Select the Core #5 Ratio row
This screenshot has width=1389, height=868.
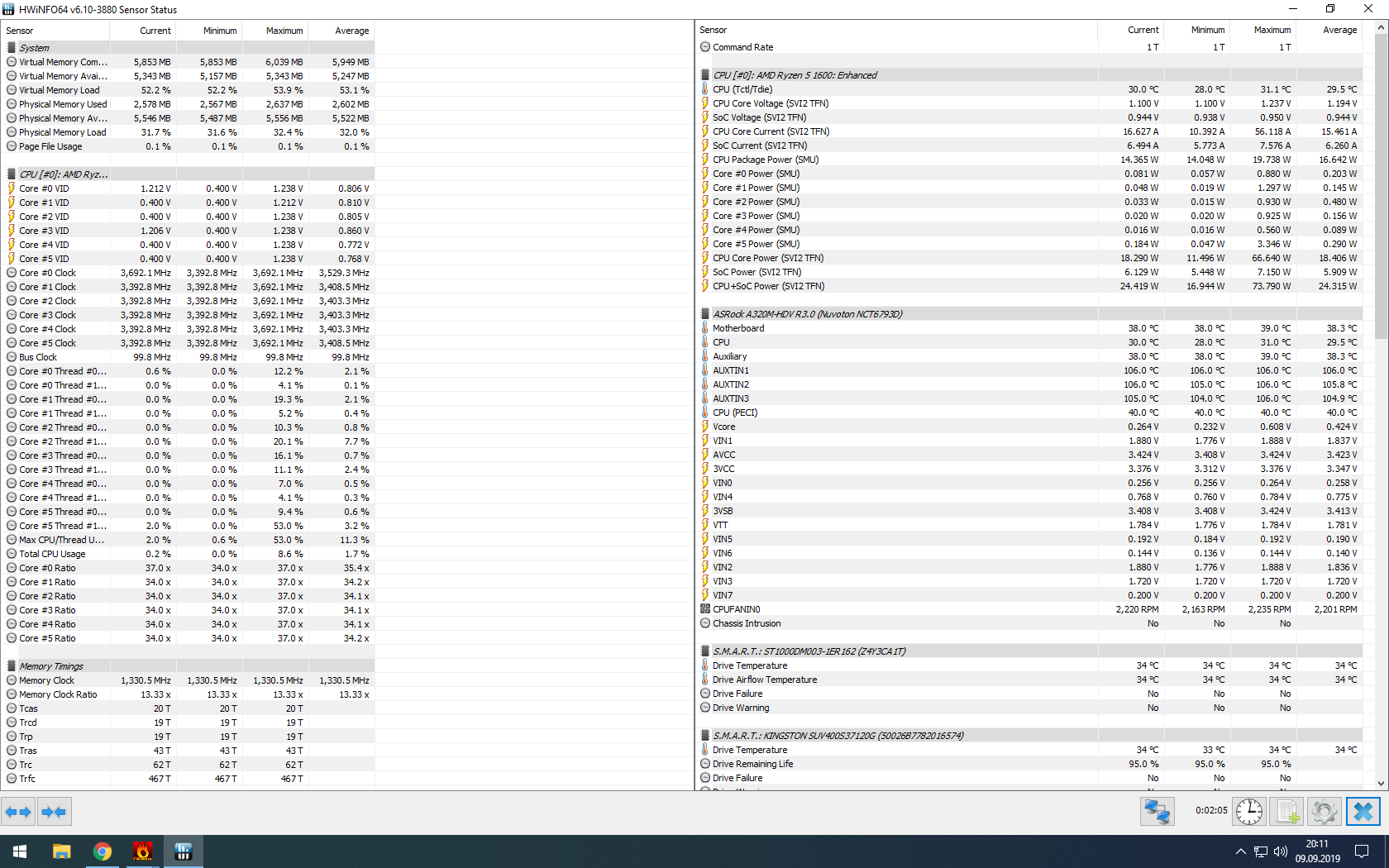(189, 638)
